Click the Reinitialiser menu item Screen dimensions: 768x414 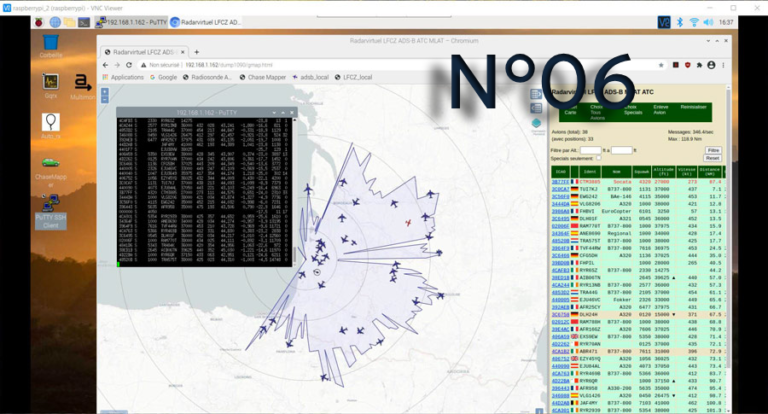[x=694, y=107]
